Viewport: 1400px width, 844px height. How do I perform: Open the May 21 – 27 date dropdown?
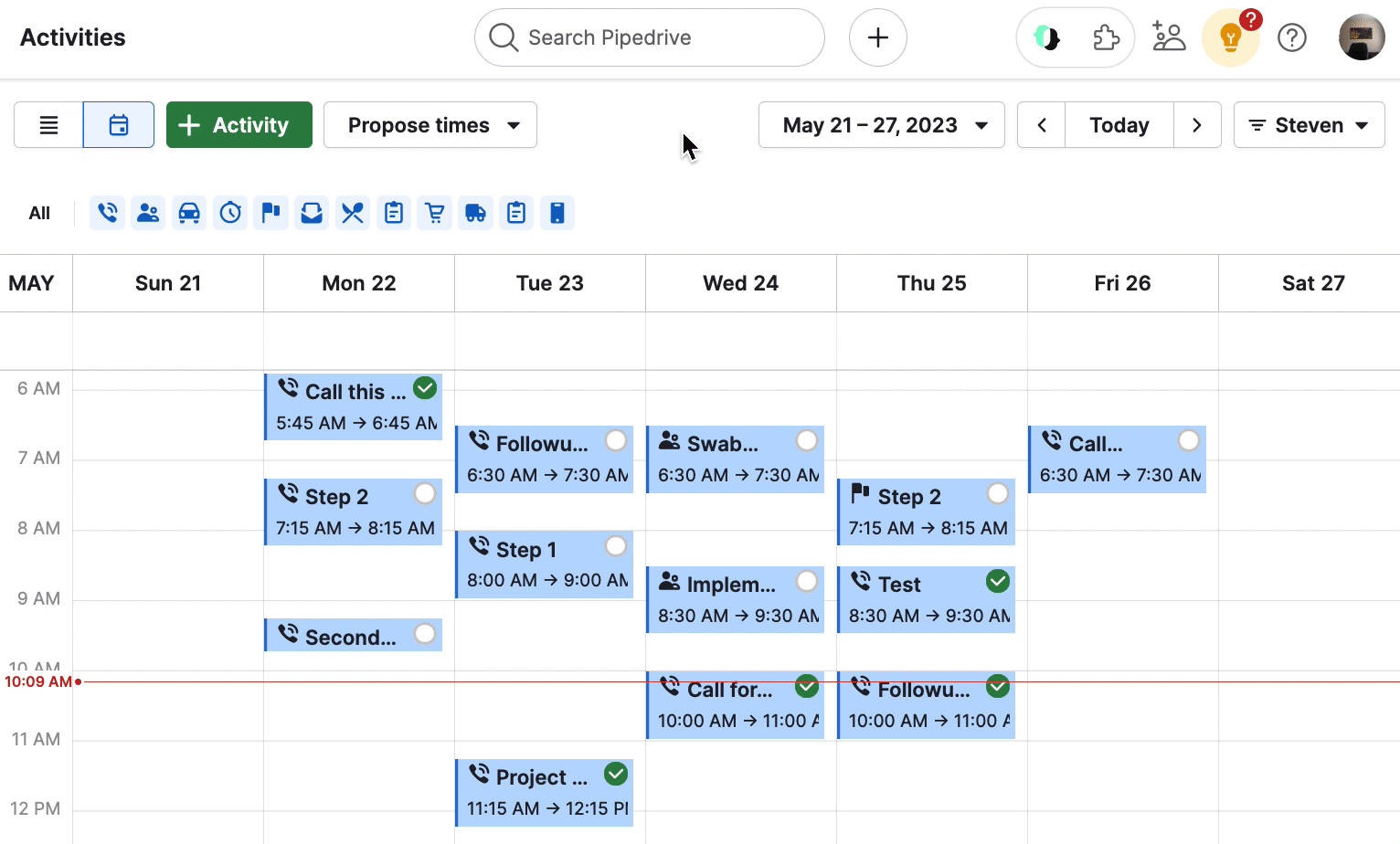880,124
